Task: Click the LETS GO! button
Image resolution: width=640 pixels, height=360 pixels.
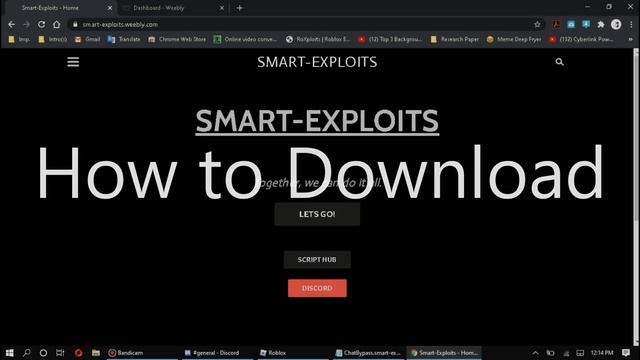Action: click(317, 214)
